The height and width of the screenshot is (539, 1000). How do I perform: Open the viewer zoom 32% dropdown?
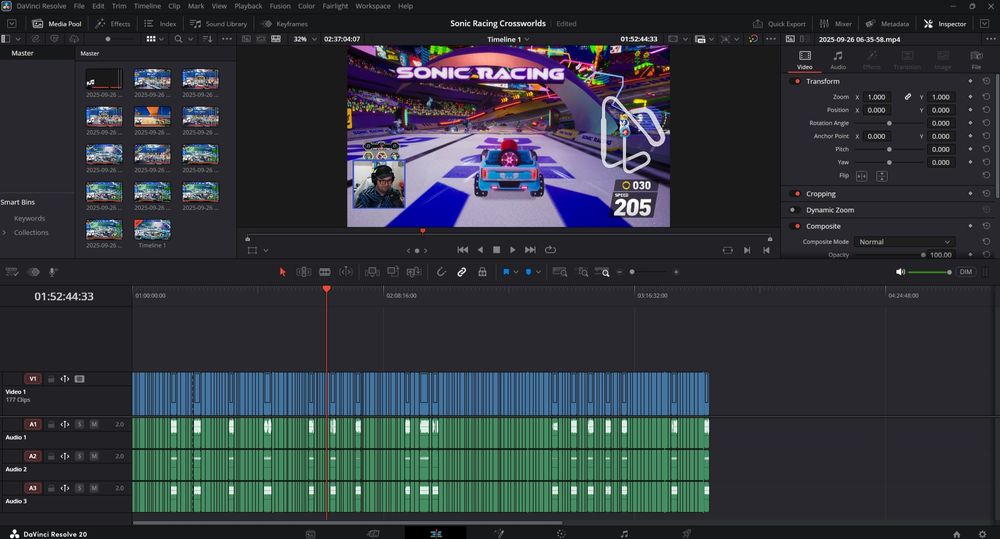(x=303, y=39)
